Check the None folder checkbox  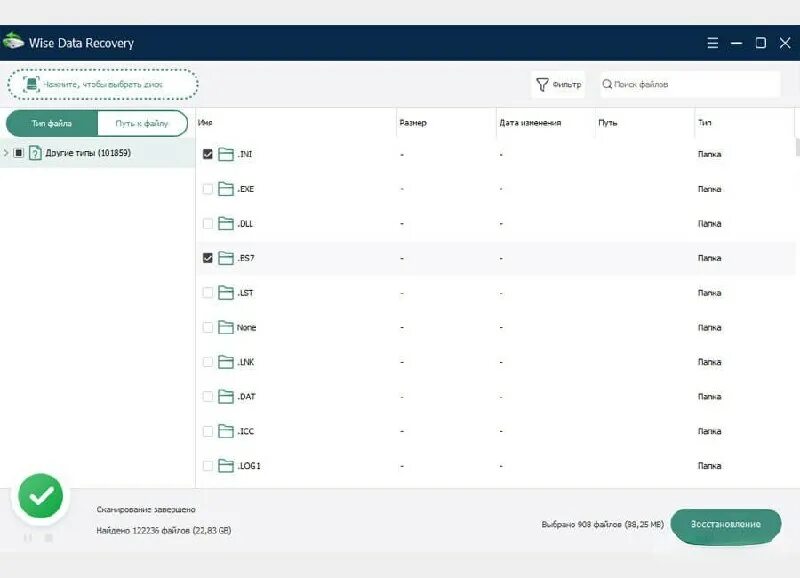(208, 328)
